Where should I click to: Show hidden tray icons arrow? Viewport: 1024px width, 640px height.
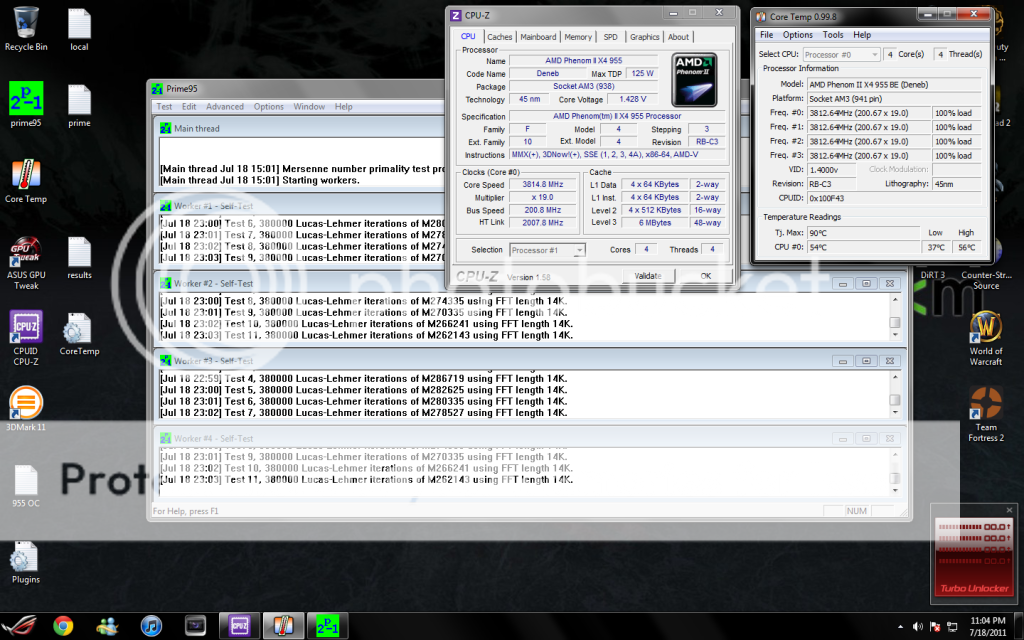(901, 626)
